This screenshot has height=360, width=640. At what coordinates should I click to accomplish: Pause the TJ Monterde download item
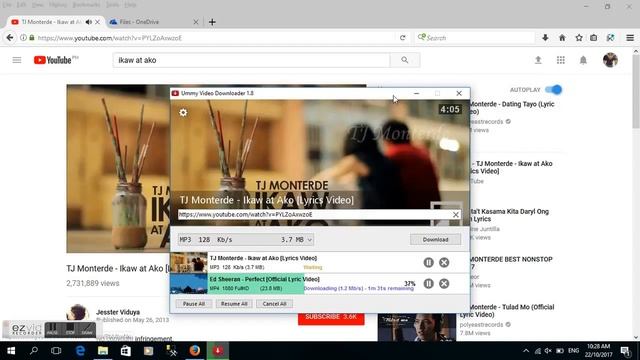pos(428,262)
